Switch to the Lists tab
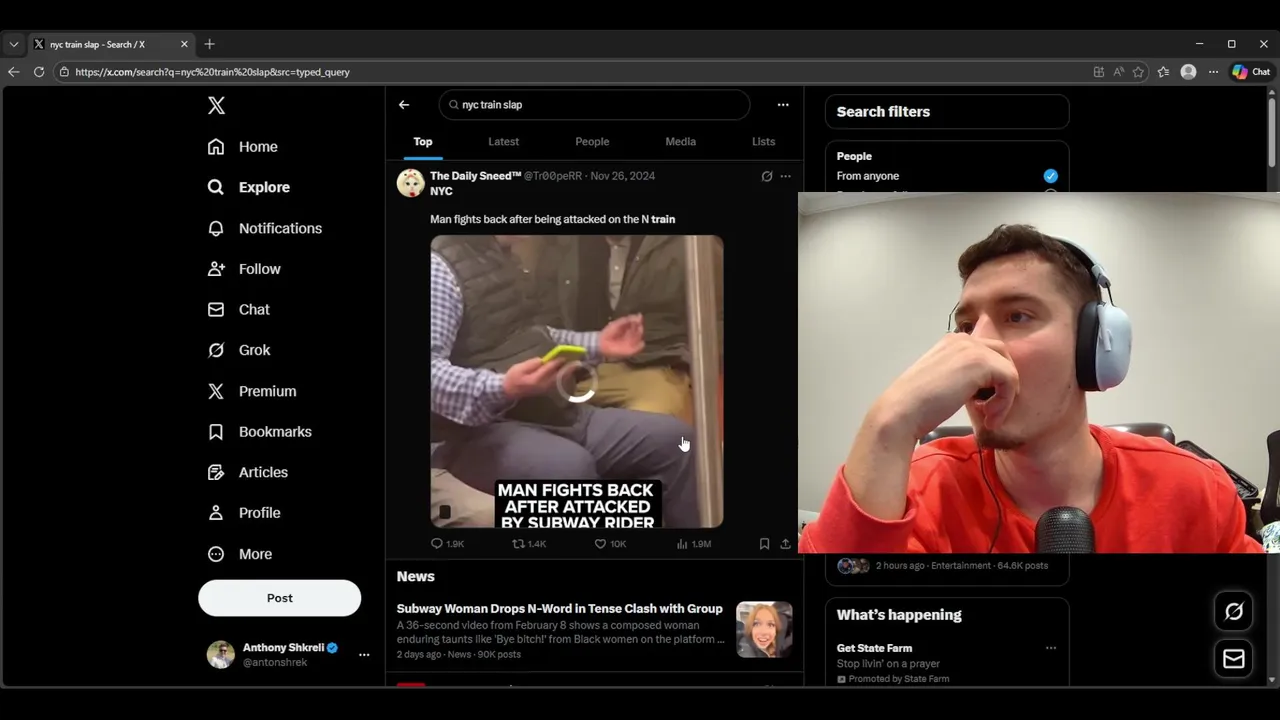 (x=763, y=142)
